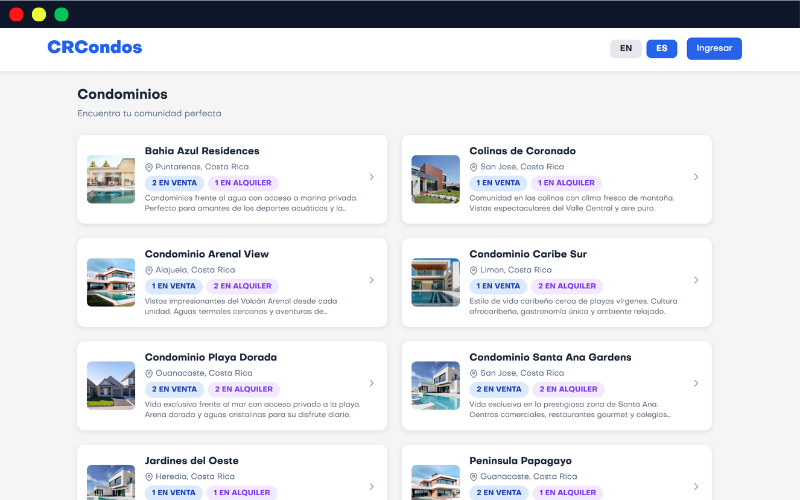This screenshot has width=800, height=500.
Task: Click 2 EN ALQUILER badge in Caribe Sur
Action: click(567, 286)
